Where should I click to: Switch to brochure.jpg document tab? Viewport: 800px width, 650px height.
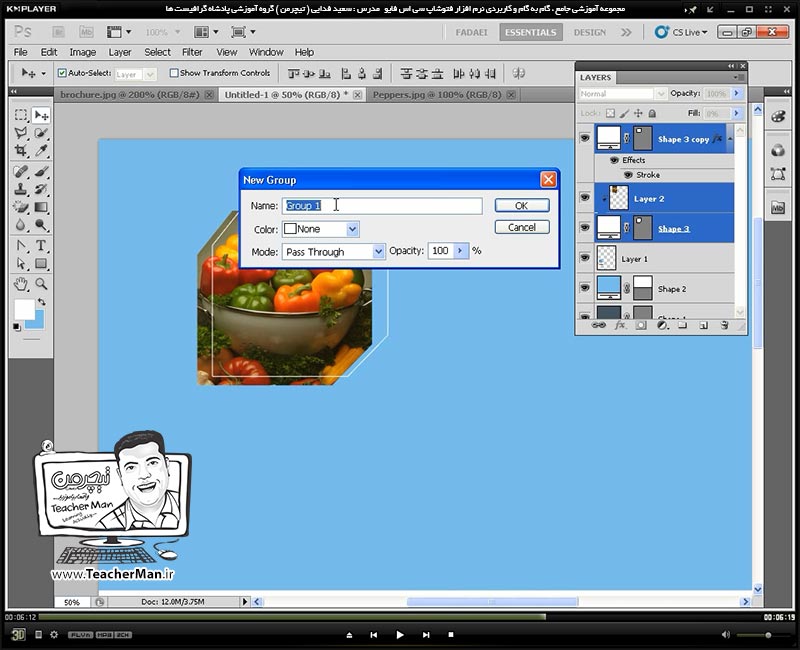pos(130,95)
